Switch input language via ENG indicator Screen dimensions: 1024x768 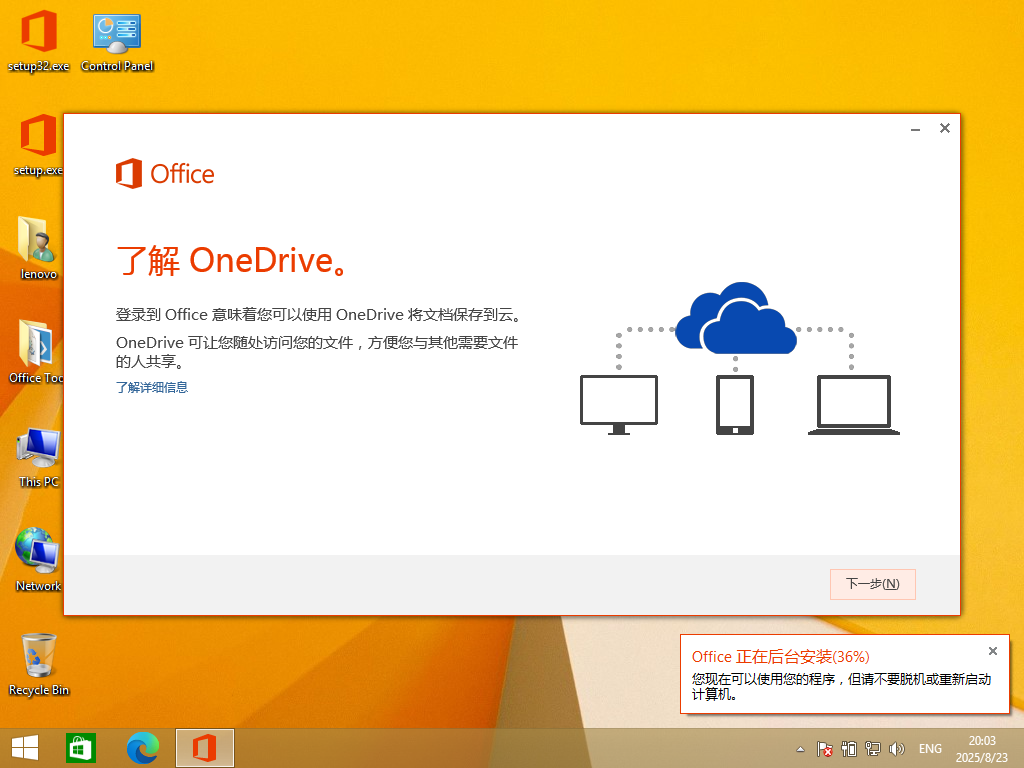[930, 749]
